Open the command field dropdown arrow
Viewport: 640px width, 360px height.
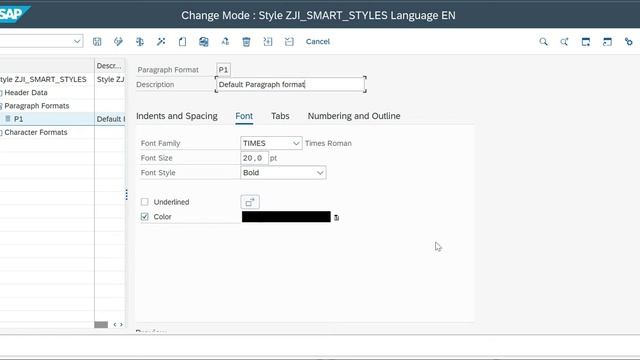[77, 41]
